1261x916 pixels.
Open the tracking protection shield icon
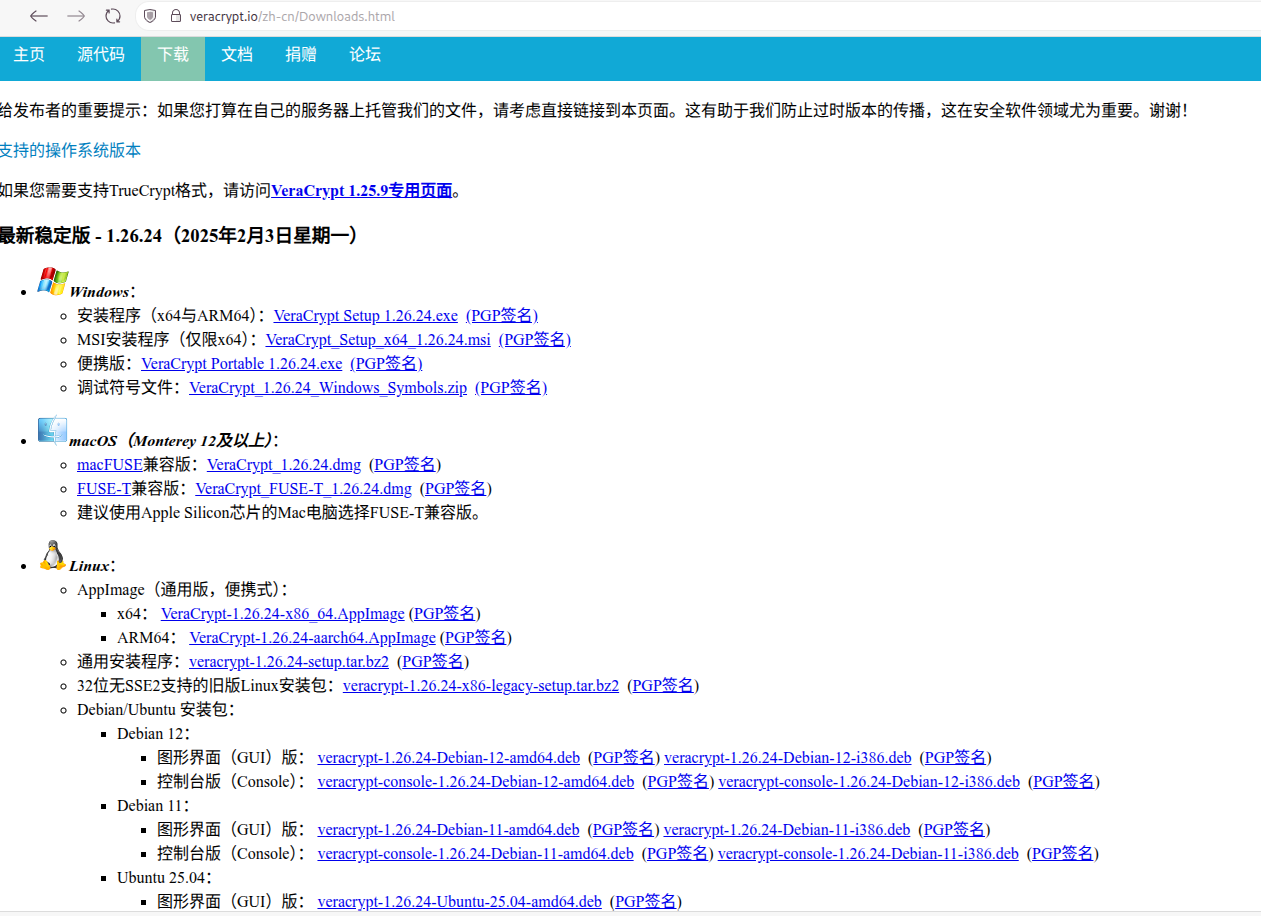click(x=150, y=16)
